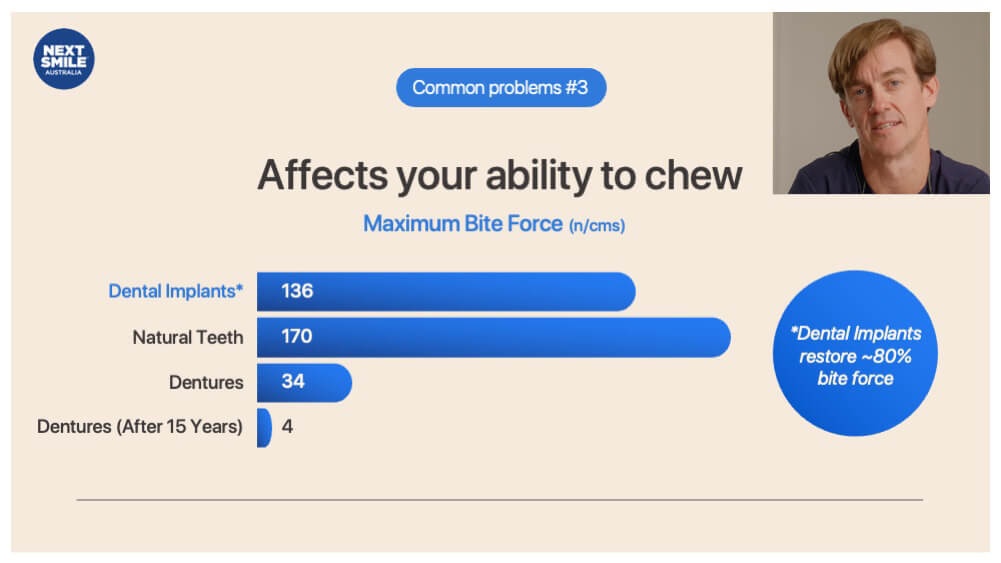The image size is (1001, 563).
Task: Click the number 34 inside Dentures bar
Action: (293, 382)
